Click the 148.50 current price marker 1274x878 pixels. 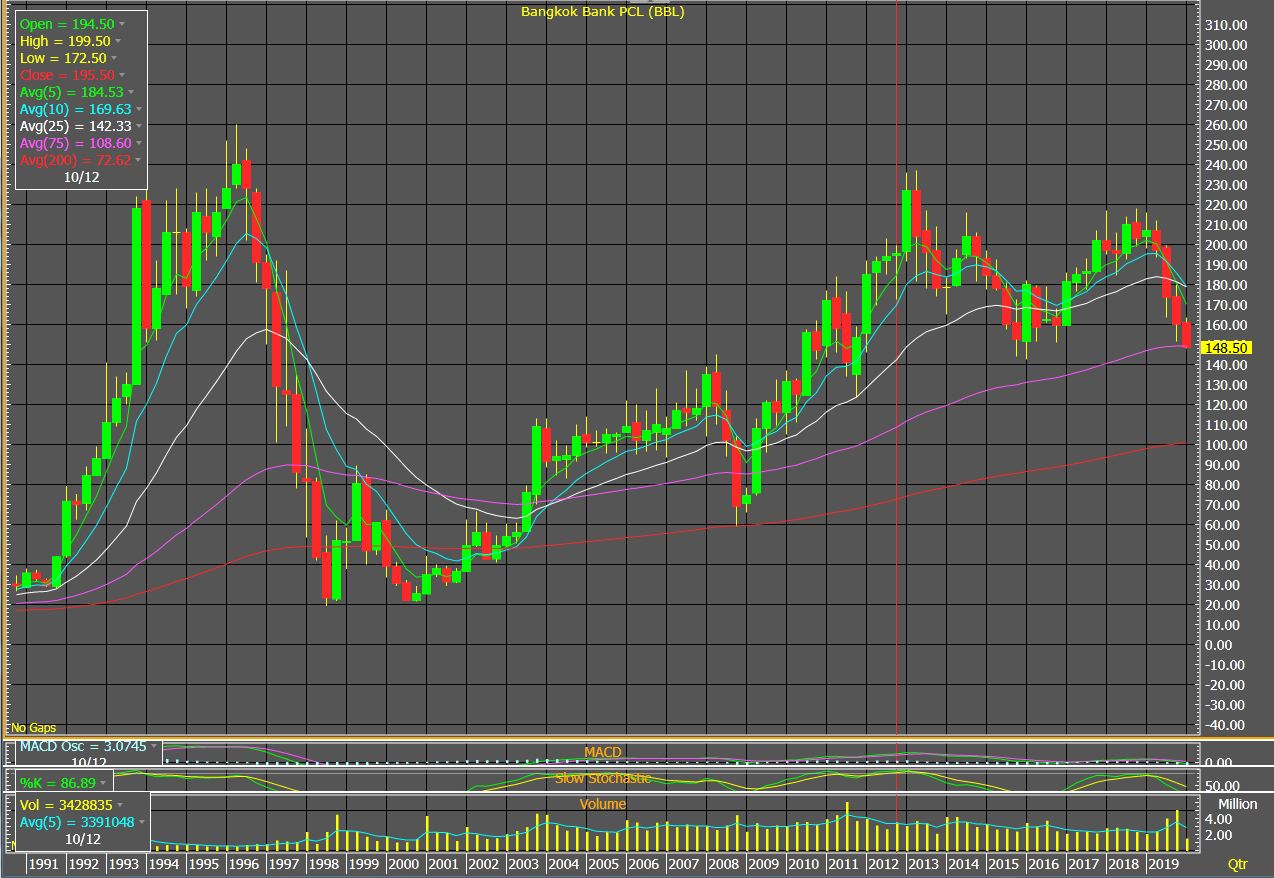click(x=1228, y=347)
